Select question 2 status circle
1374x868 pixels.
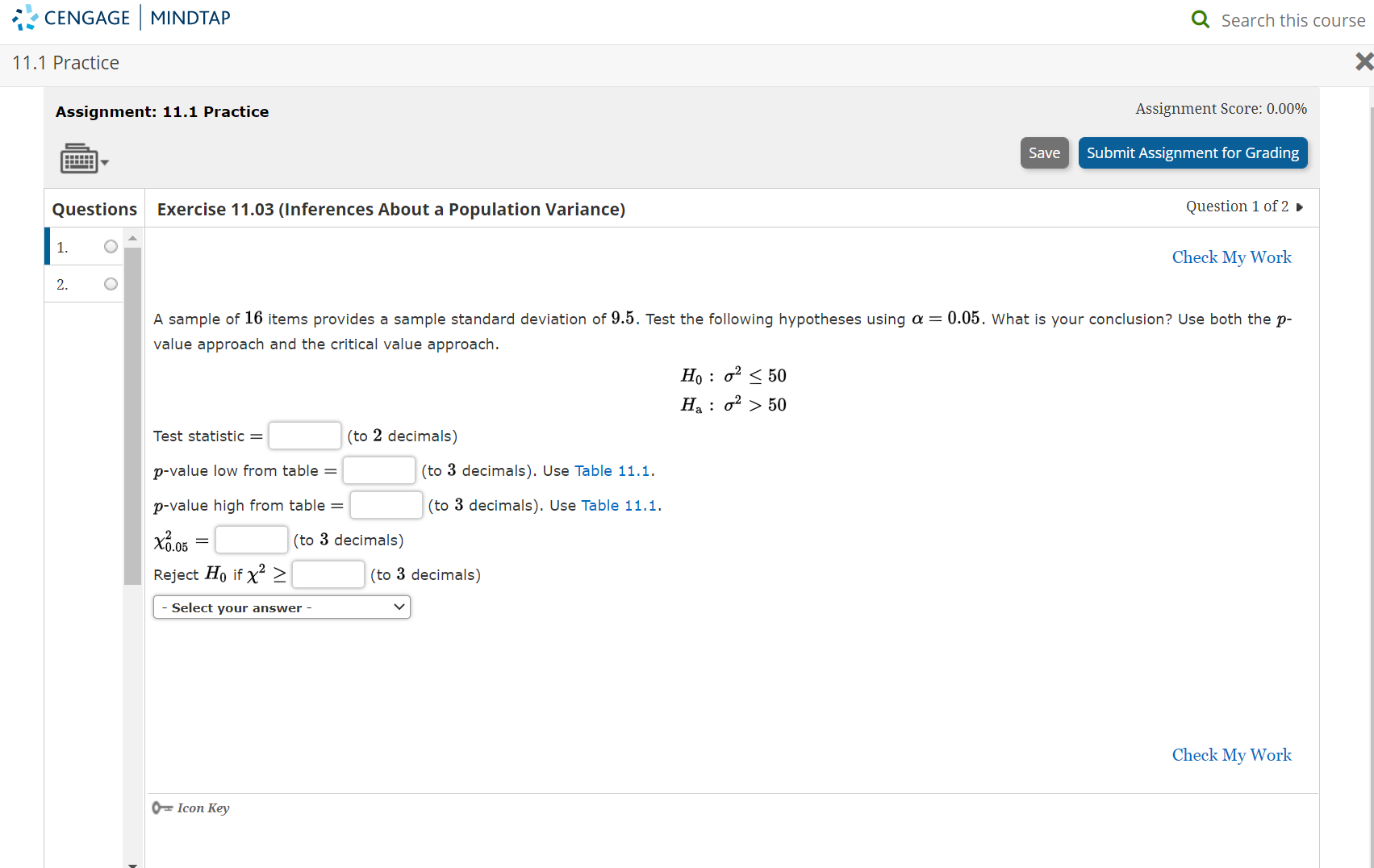tap(111, 284)
